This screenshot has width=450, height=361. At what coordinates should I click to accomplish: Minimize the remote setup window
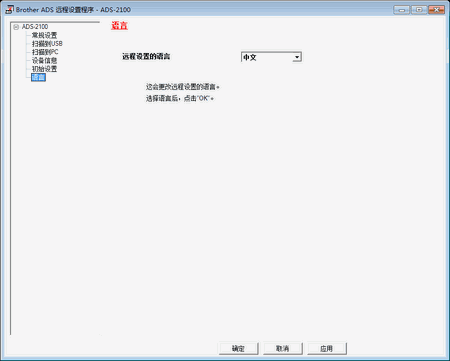pyautogui.click(x=401, y=10)
